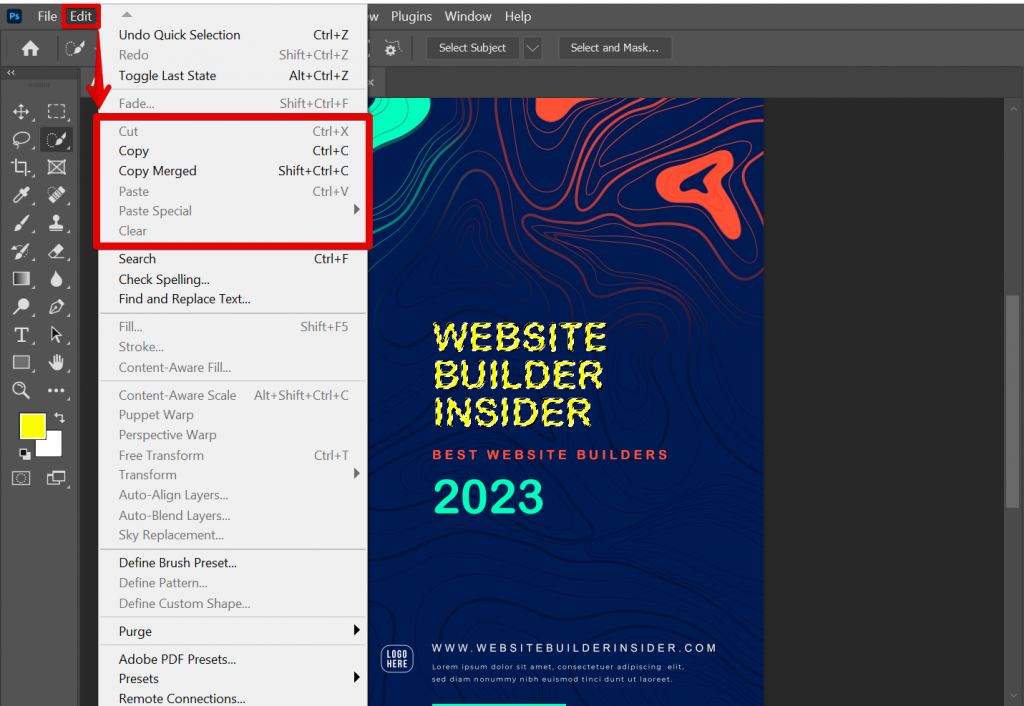
Task: Select the Crop tool
Action: pos(22,168)
